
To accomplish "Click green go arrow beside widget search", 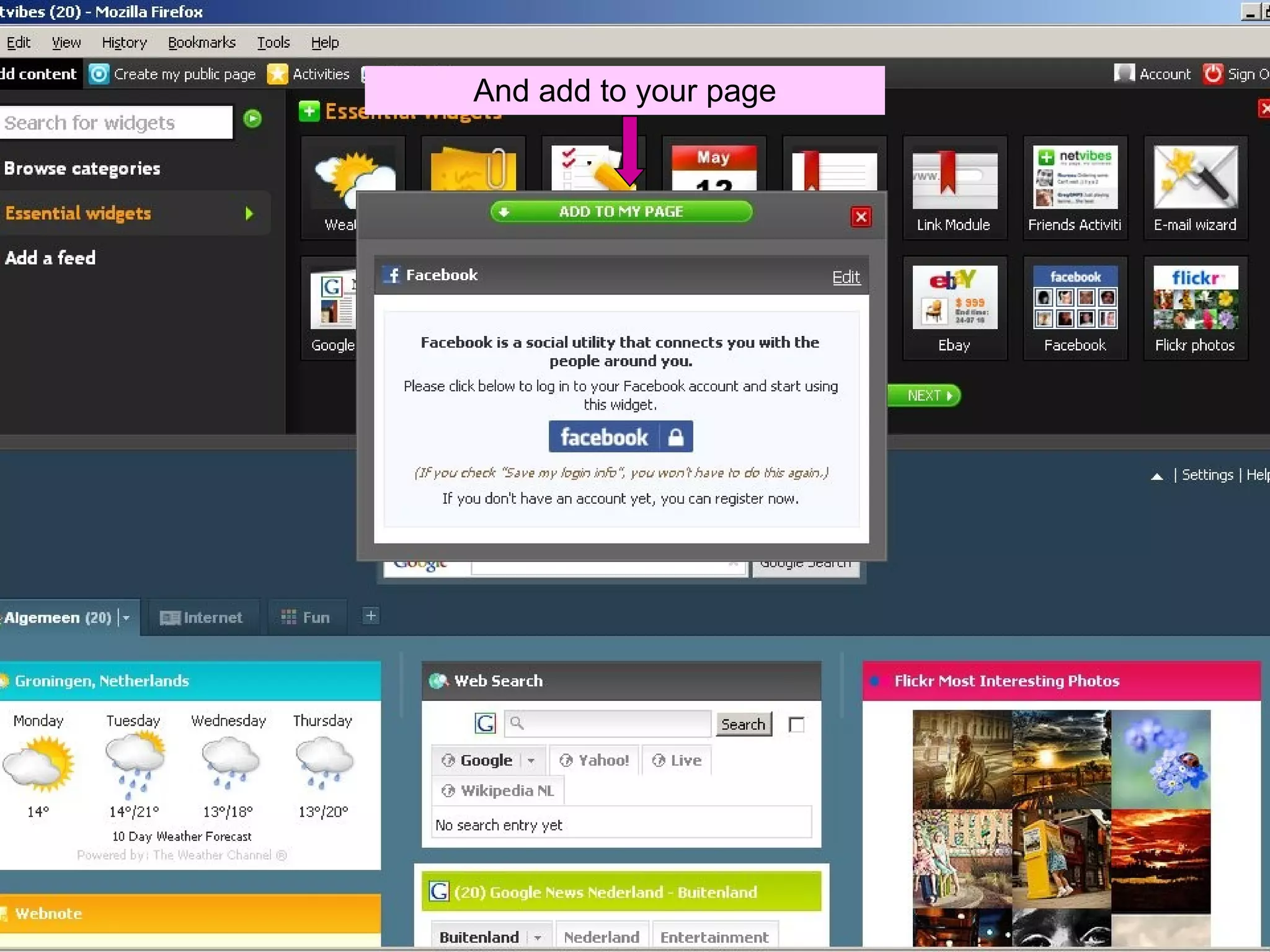I will [x=252, y=118].
